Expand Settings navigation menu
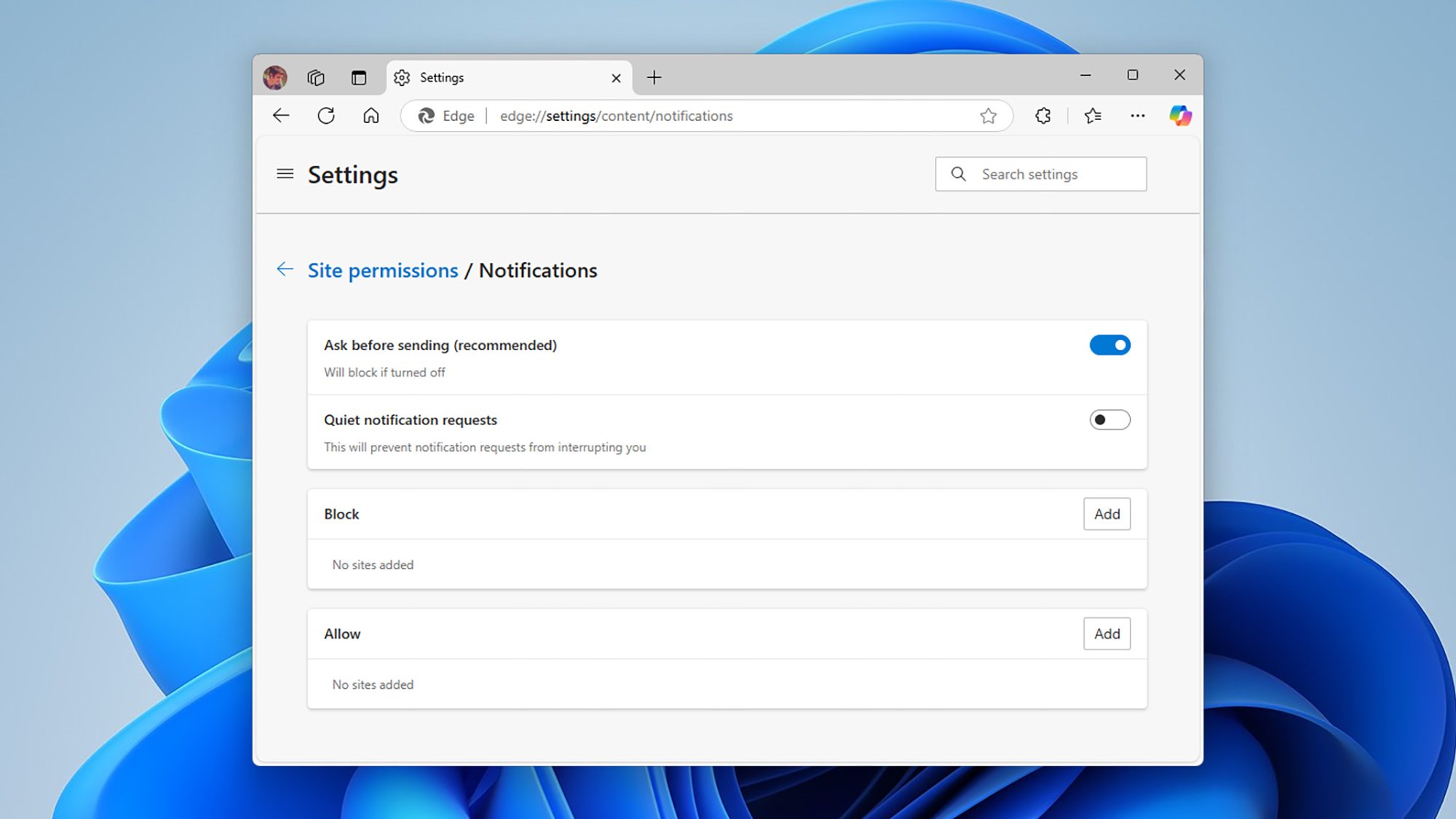 tap(284, 173)
